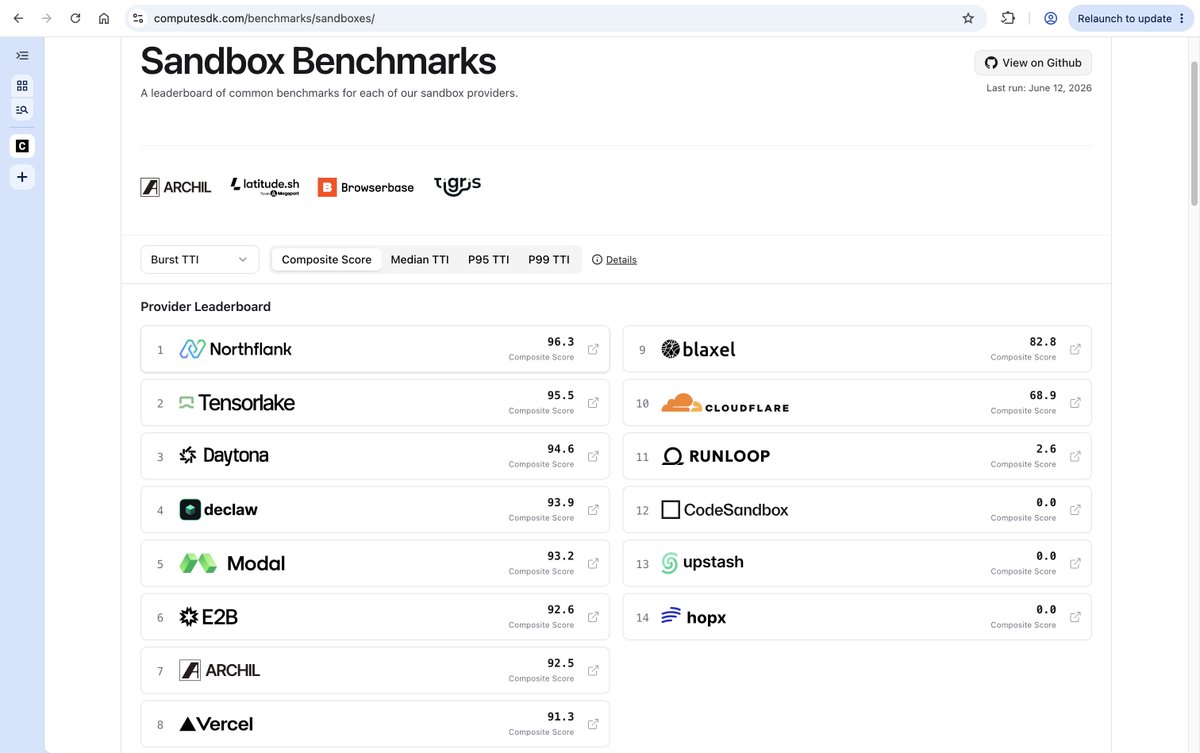Click the Northflank logo in rank 1
The image size is (1200, 753).
pyautogui.click(x=235, y=349)
